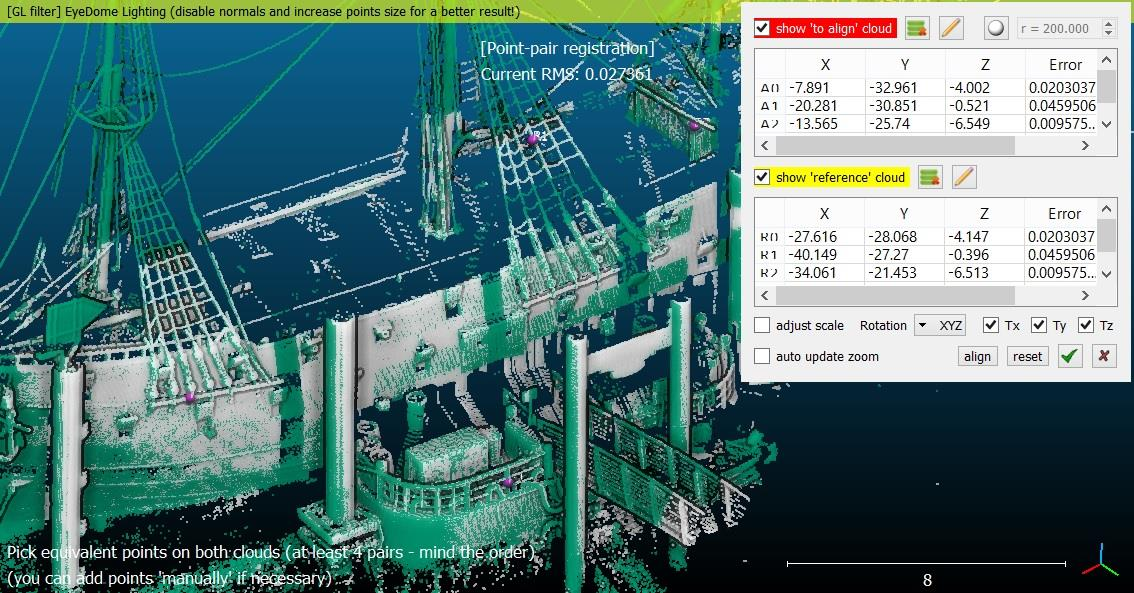Screen dimensions: 1134x593
Task: Remove last point from 'reference' list
Action: [x=930, y=177]
